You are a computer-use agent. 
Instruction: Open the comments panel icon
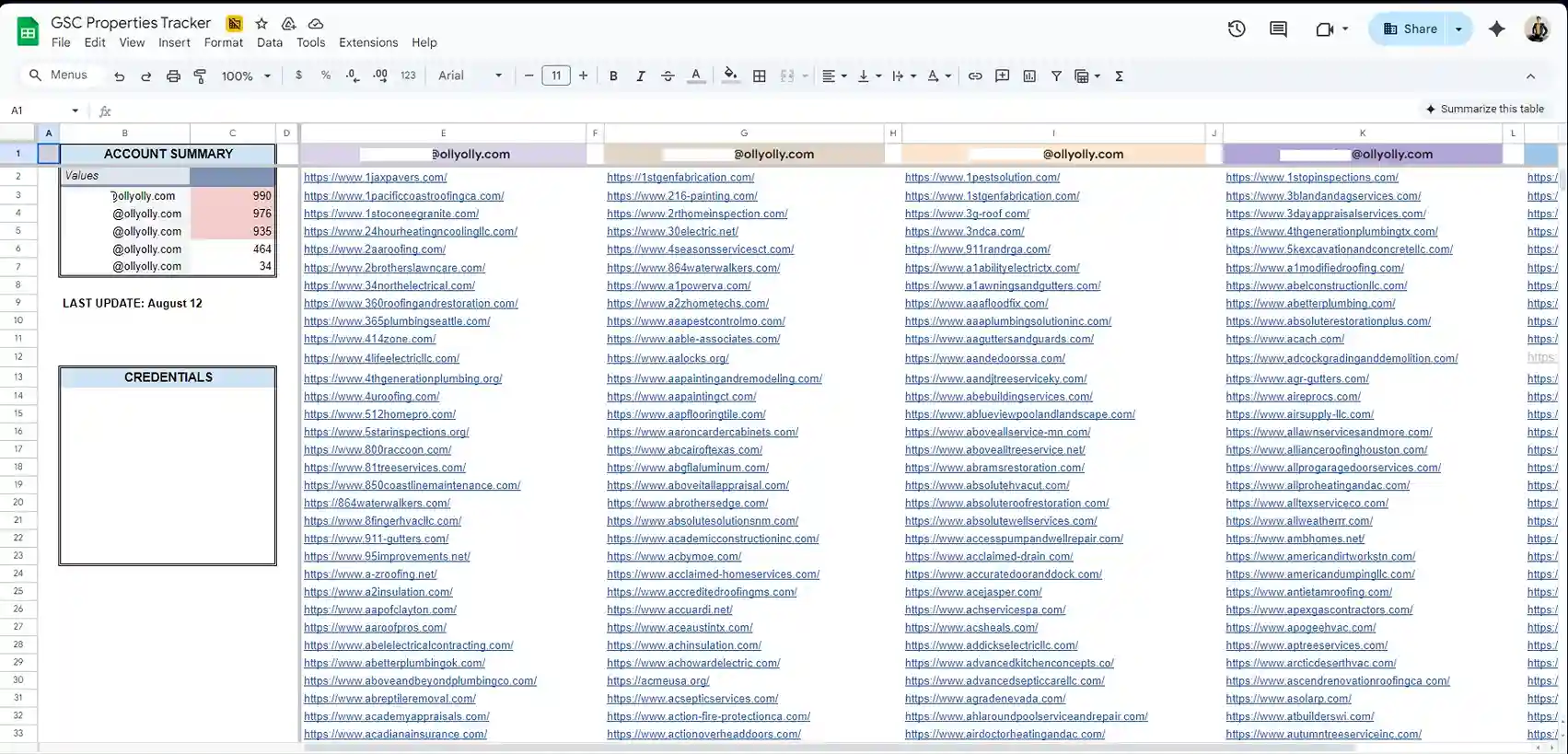pyautogui.click(x=1278, y=29)
